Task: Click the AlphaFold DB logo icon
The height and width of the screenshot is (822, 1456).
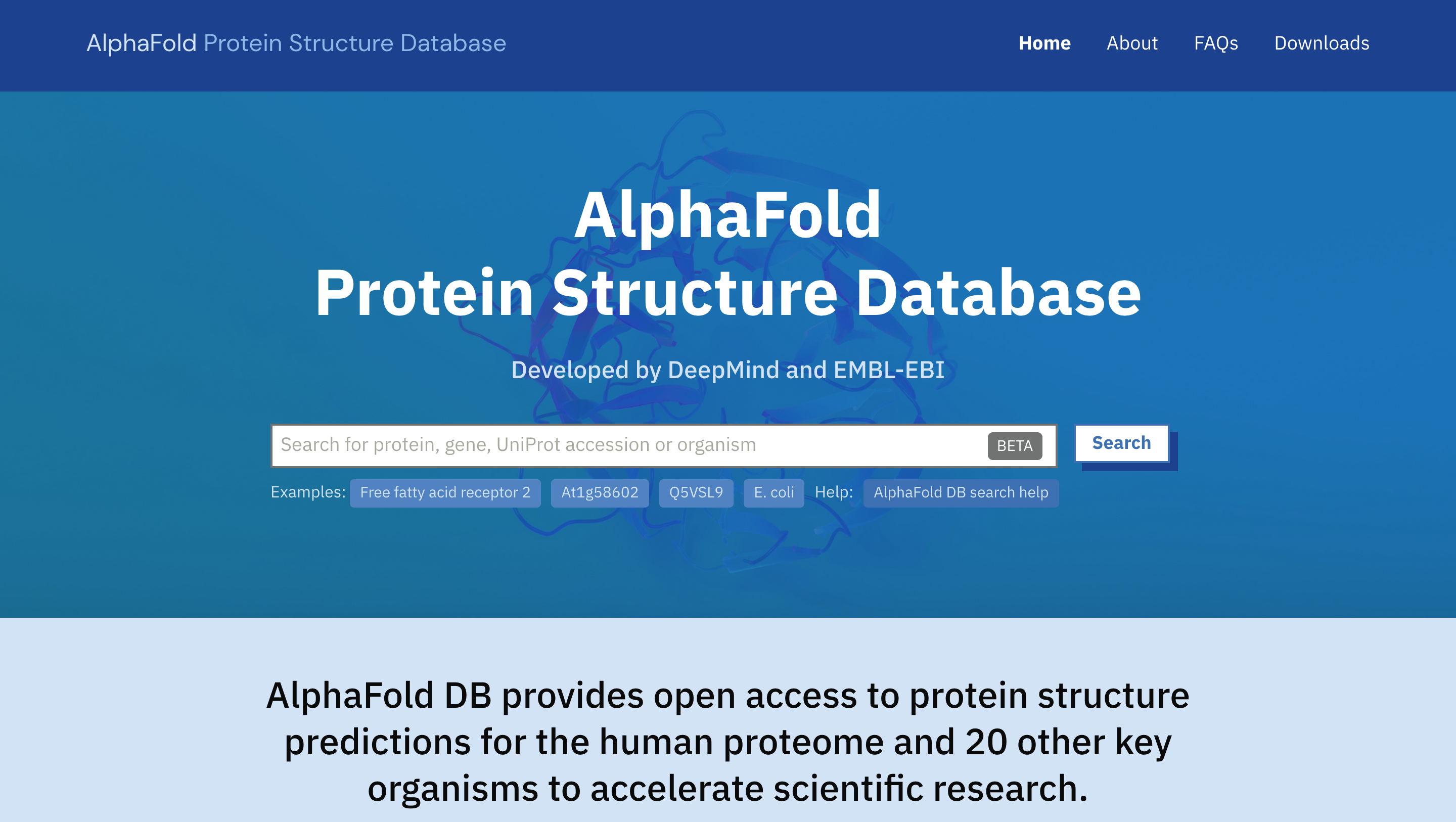Action: pos(295,43)
